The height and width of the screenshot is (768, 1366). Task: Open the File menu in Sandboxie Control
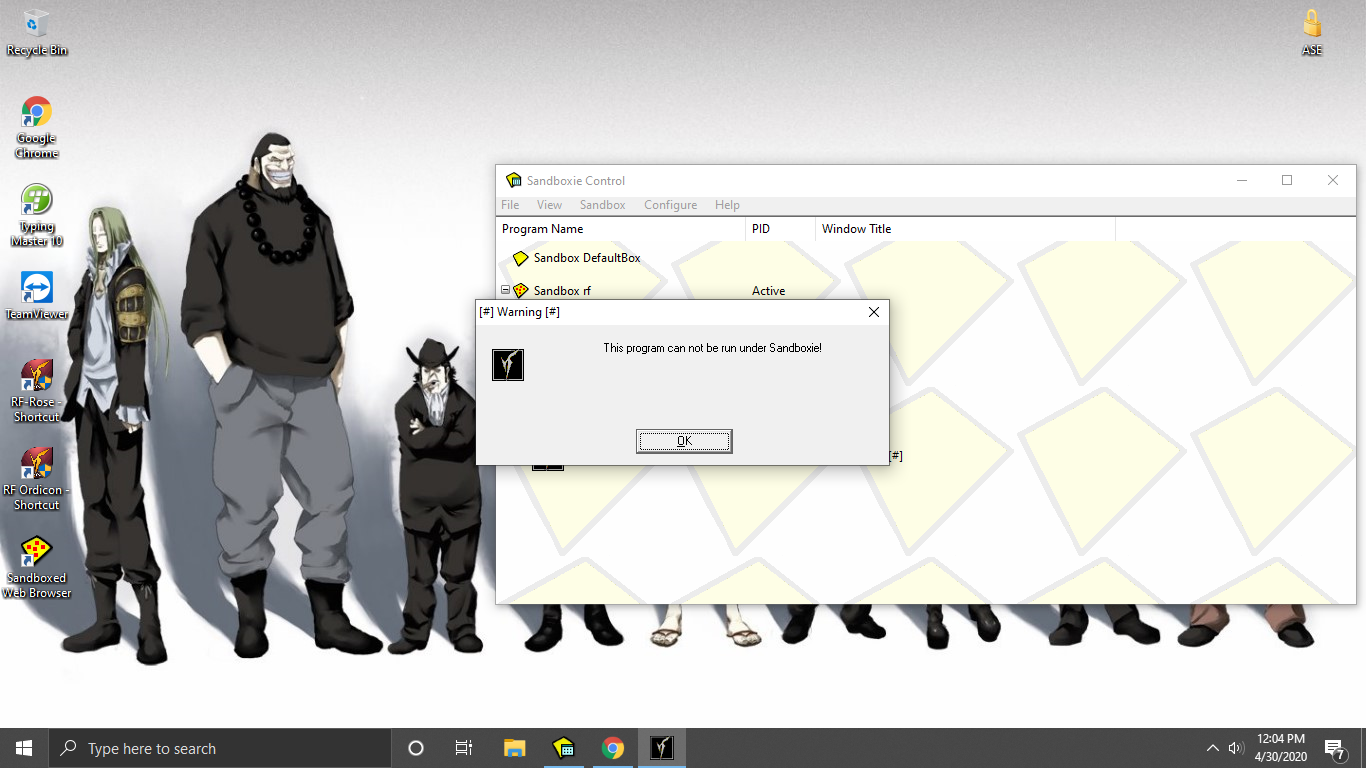click(x=510, y=205)
